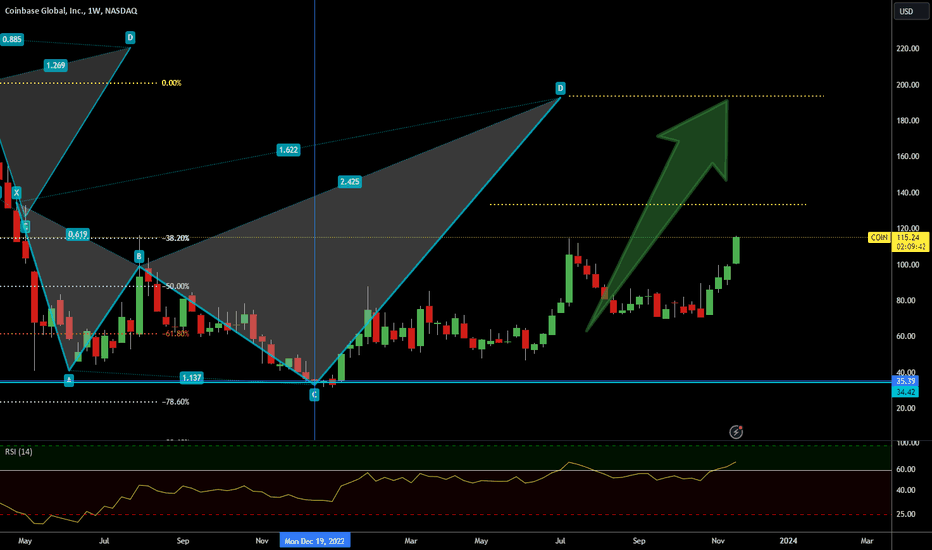The width and height of the screenshot is (932, 550).
Task: Click the 140.00 price scale value
Action: (x=908, y=193)
